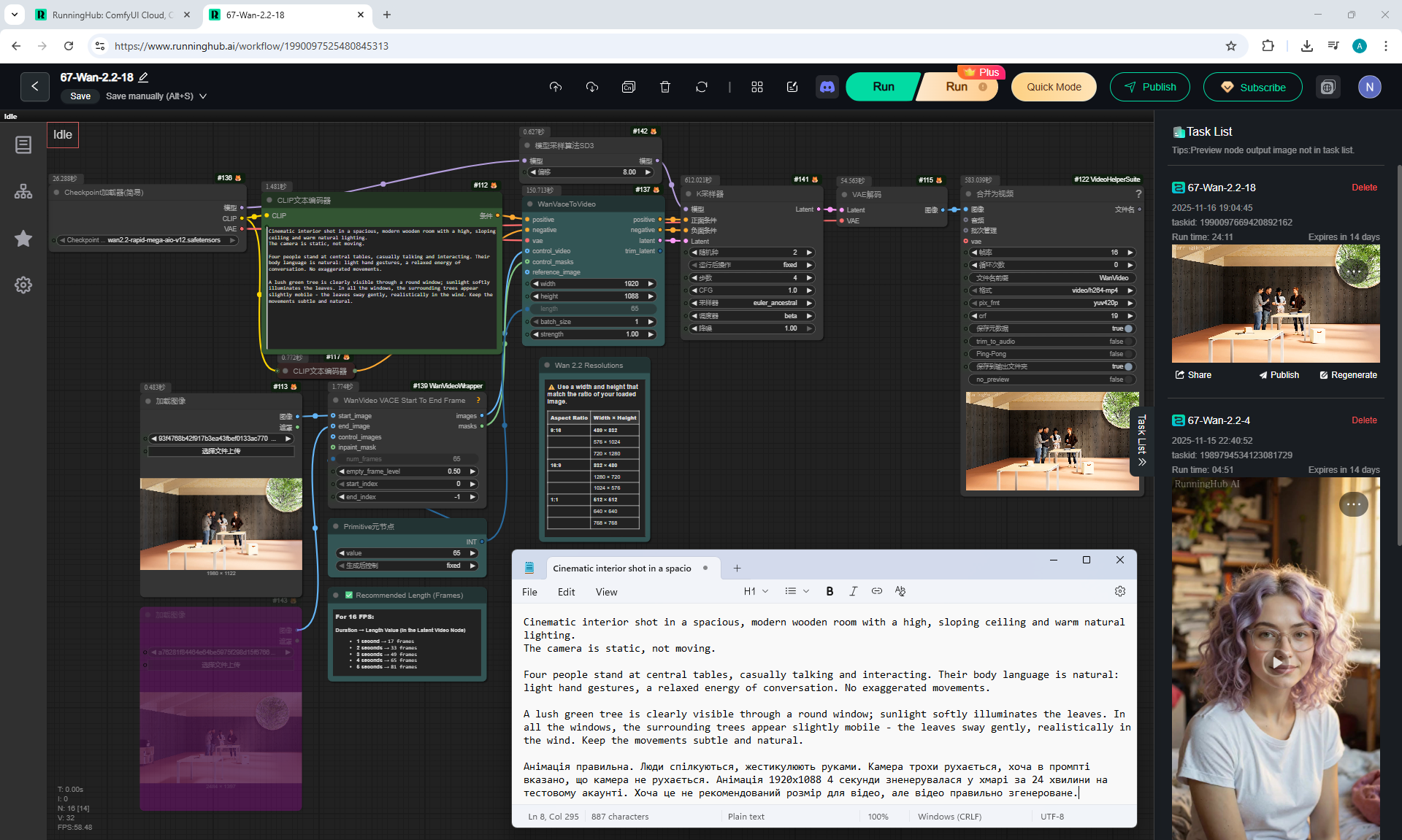Click the grid layout icon in toolbar
The width and height of the screenshot is (1402, 840).
tap(756, 87)
